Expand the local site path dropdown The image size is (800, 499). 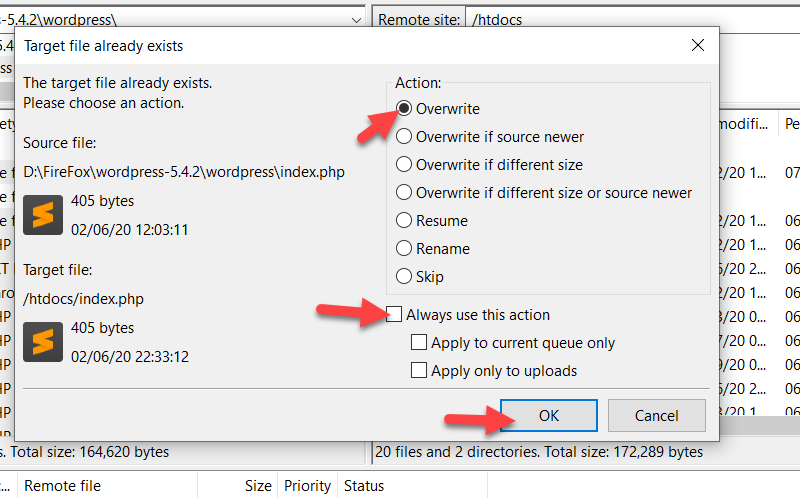point(356,20)
